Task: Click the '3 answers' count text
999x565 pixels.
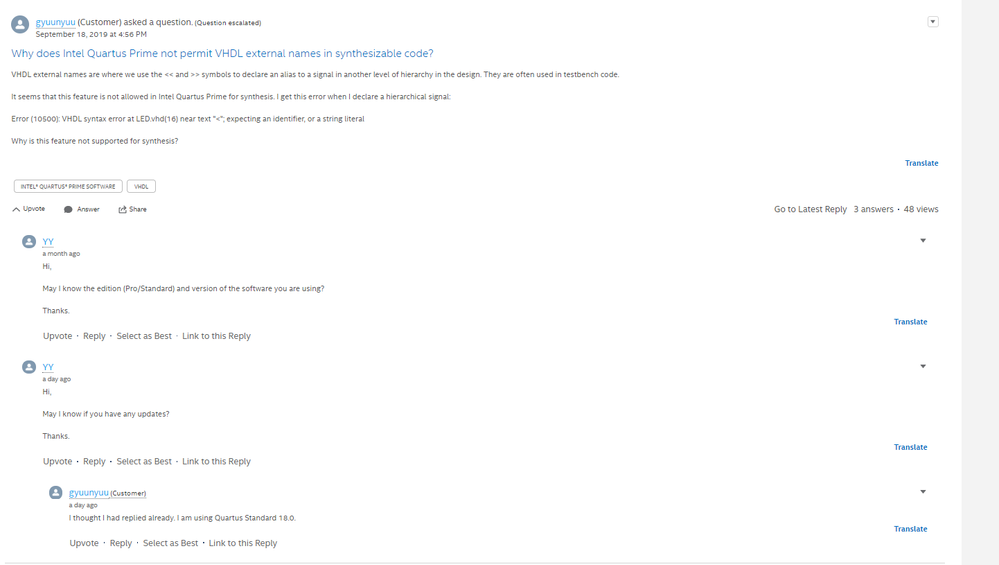Action: click(873, 209)
